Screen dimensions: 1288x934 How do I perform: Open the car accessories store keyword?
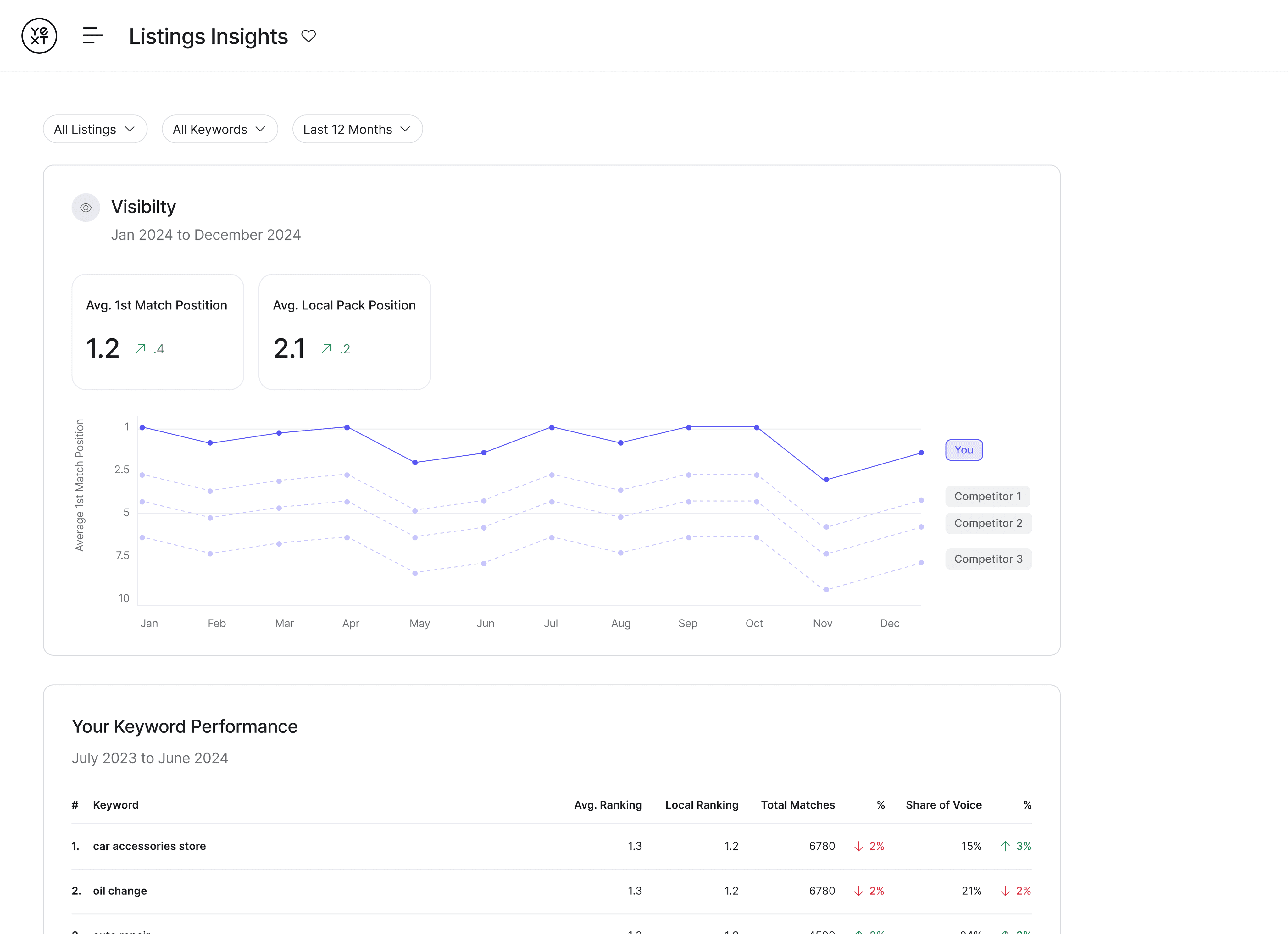tap(149, 846)
